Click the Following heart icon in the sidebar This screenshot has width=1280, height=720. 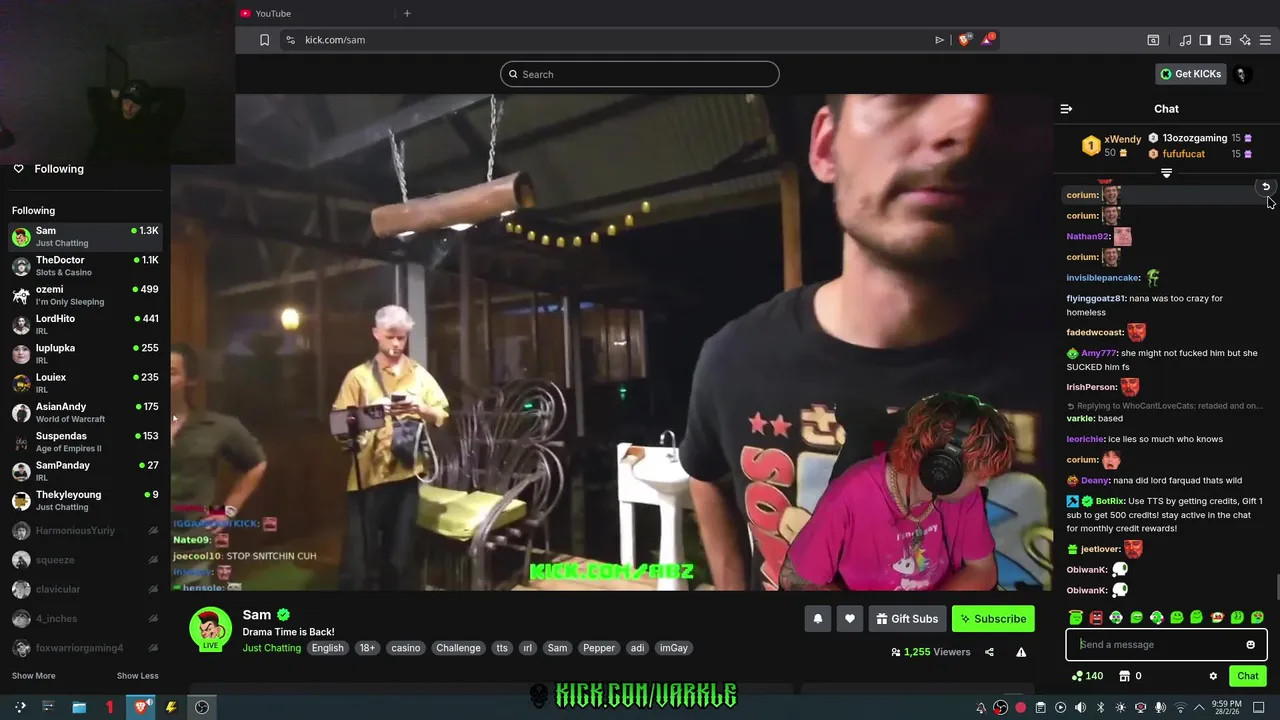click(18, 169)
